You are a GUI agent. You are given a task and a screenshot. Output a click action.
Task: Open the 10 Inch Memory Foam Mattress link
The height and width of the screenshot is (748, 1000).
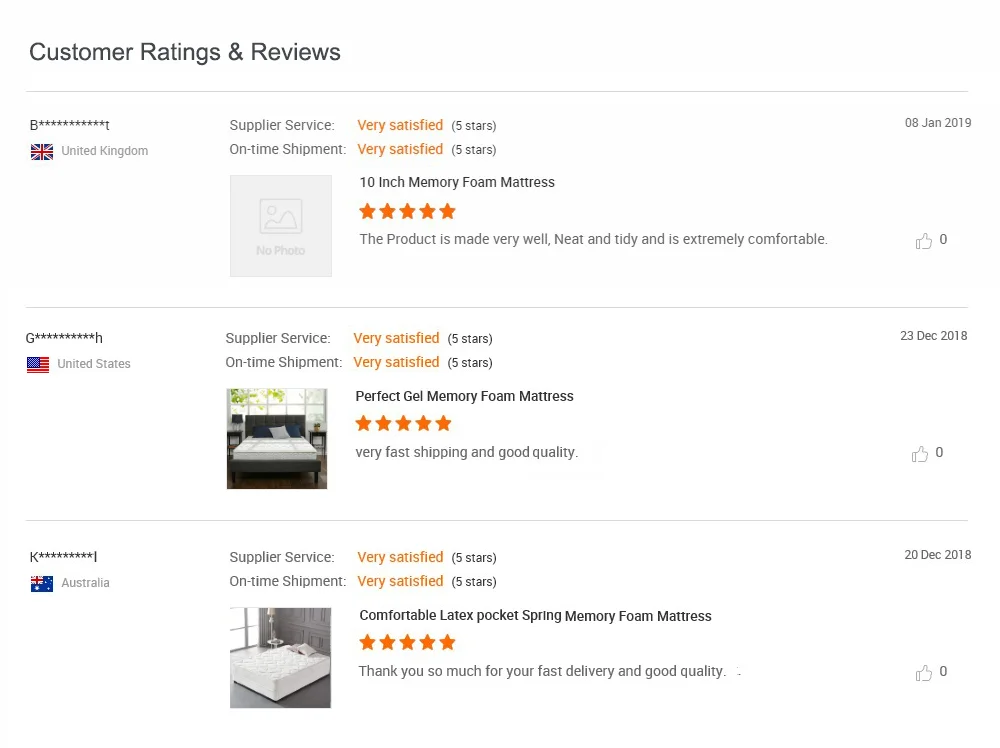457,183
